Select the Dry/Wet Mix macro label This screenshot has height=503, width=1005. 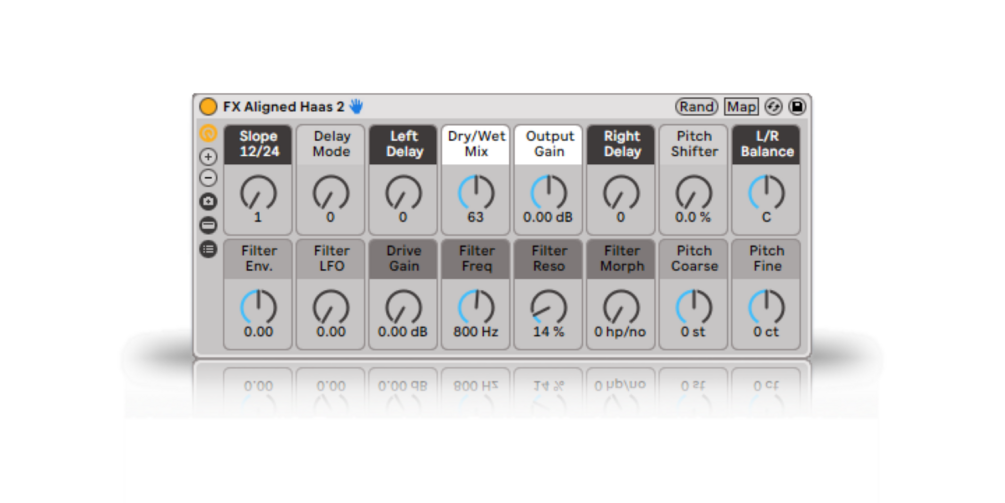476,144
